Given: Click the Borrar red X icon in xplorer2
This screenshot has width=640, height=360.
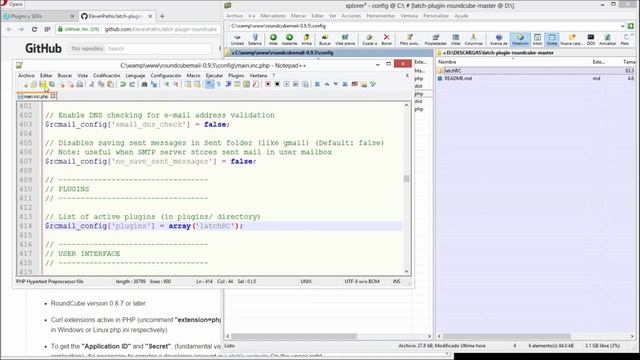Looking at the screenshot, I should pos(386,40).
